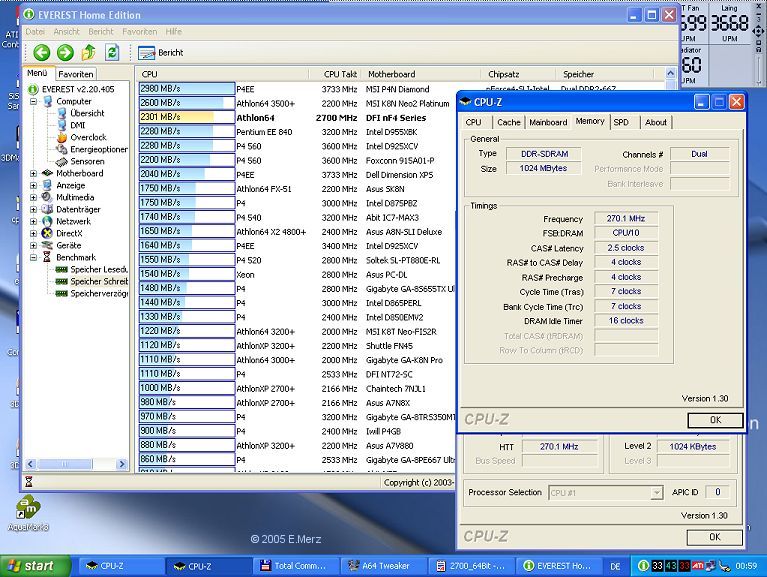Image resolution: width=767 pixels, height=577 pixels.
Task: Collapse the Benchmark tree node
Action: tap(33, 257)
